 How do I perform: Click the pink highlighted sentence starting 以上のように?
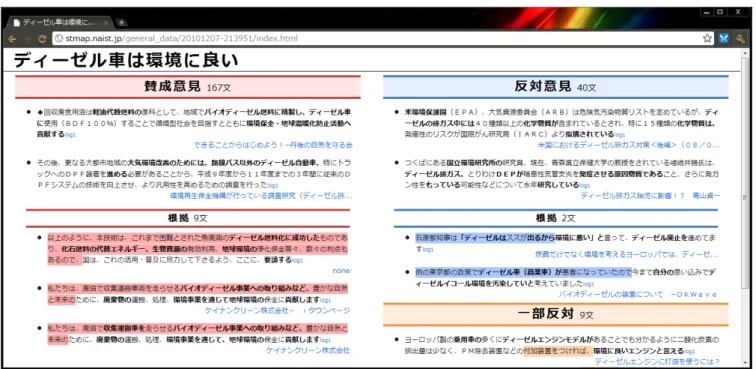[198, 249]
